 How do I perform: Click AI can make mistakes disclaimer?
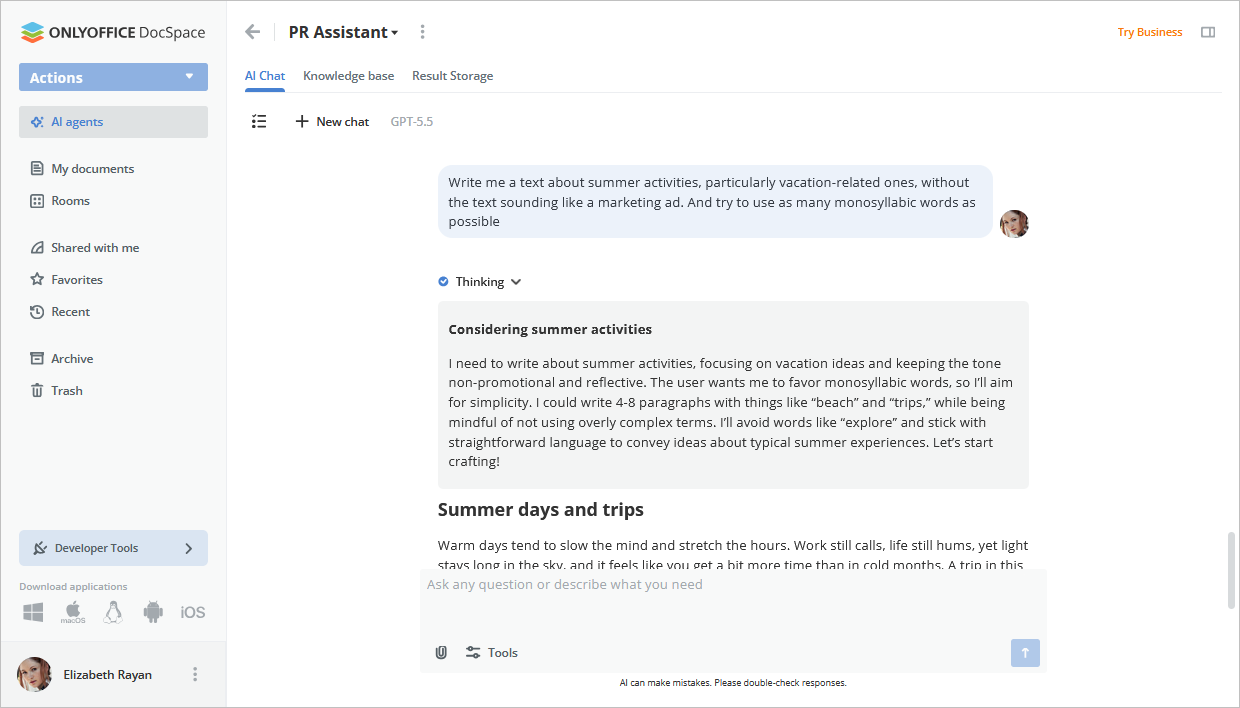point(733,683)
